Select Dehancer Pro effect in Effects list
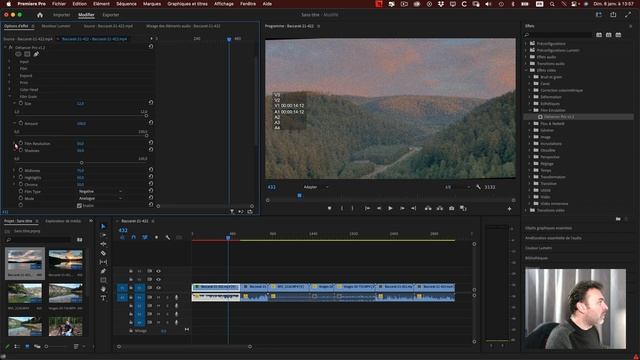The width and height of the screenshot is (640, 360). (x=559, y=117)
